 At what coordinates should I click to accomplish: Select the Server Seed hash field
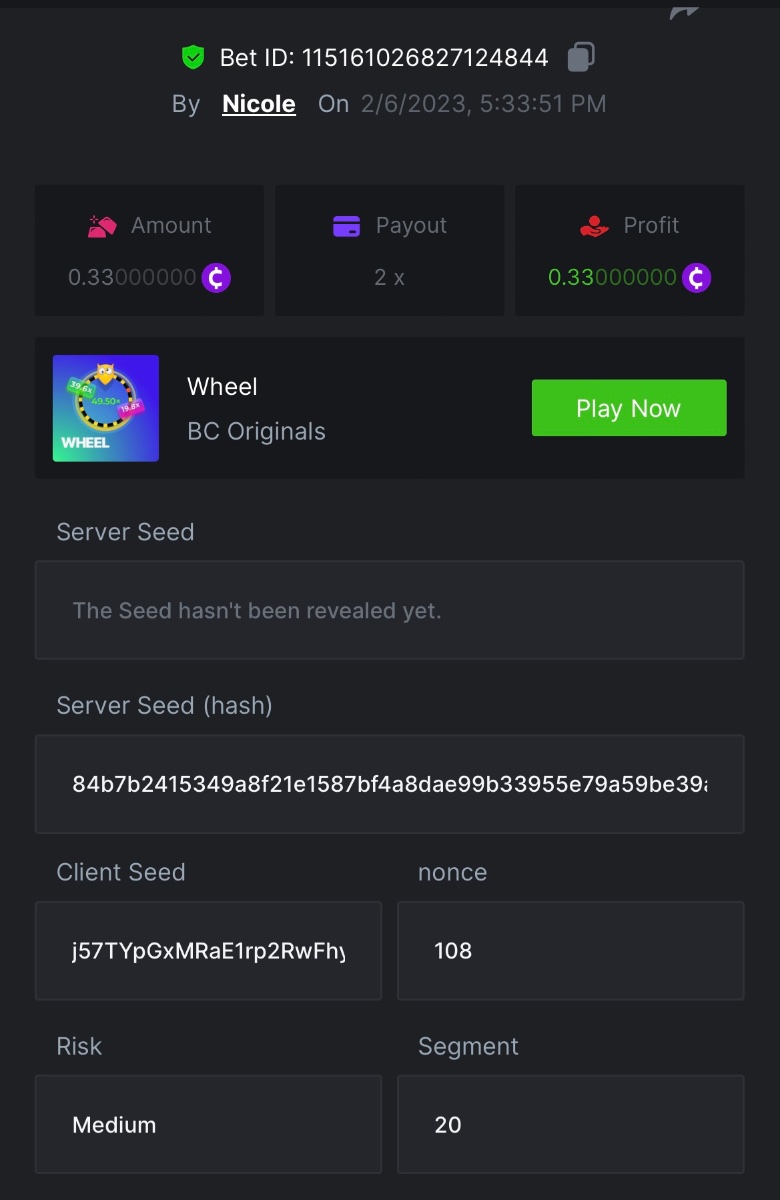click(389, 784)
